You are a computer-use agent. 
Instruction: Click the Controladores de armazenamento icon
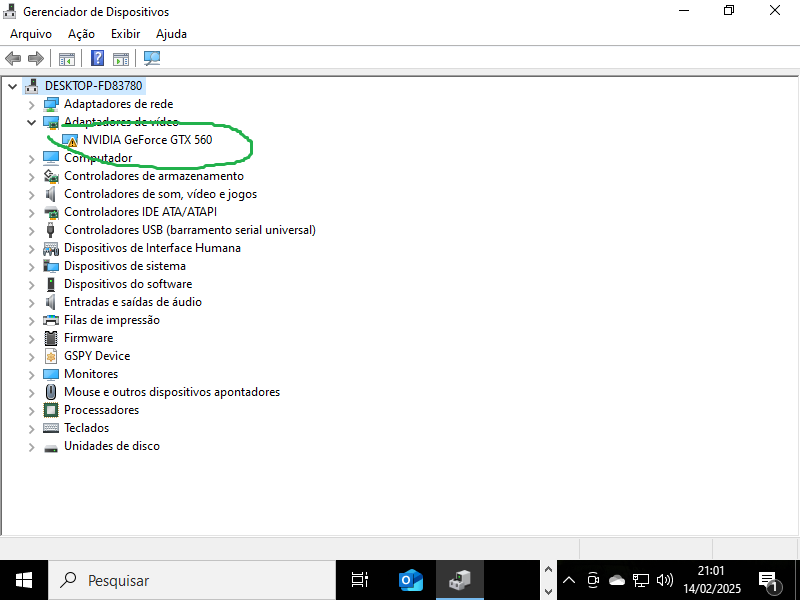click(51, 176)
